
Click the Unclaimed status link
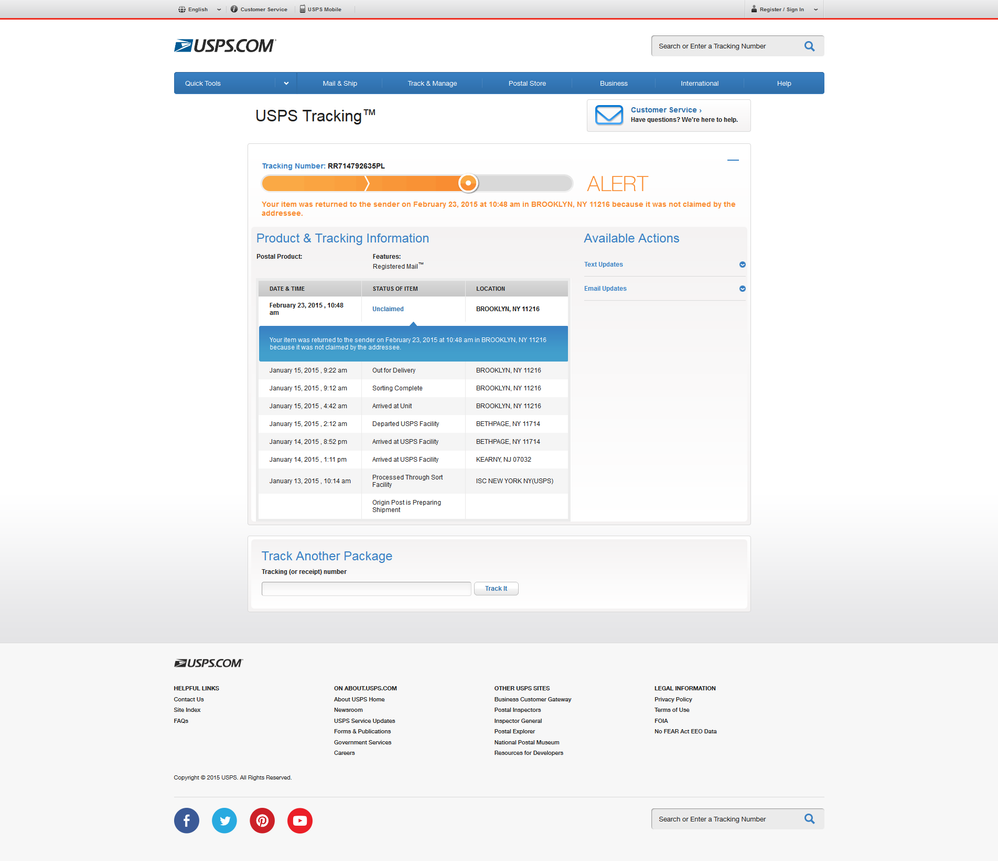click(388, 309)
